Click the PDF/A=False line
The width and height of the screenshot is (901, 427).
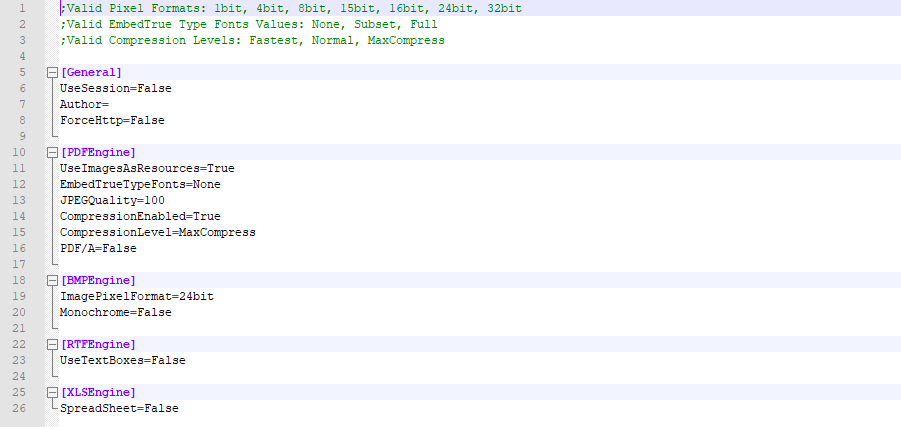(98, 248)
